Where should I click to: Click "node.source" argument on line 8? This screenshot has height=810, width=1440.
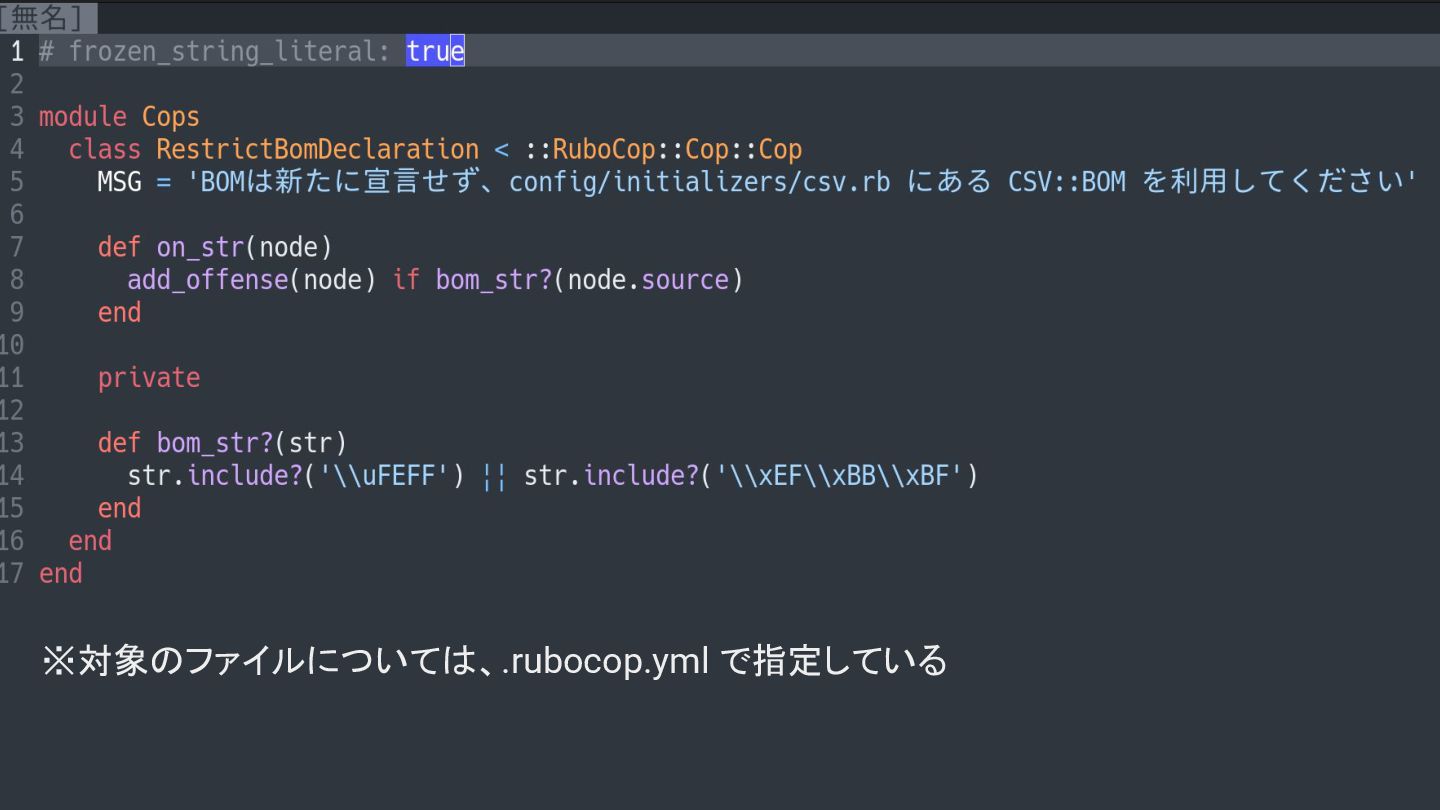click(648, 280)
